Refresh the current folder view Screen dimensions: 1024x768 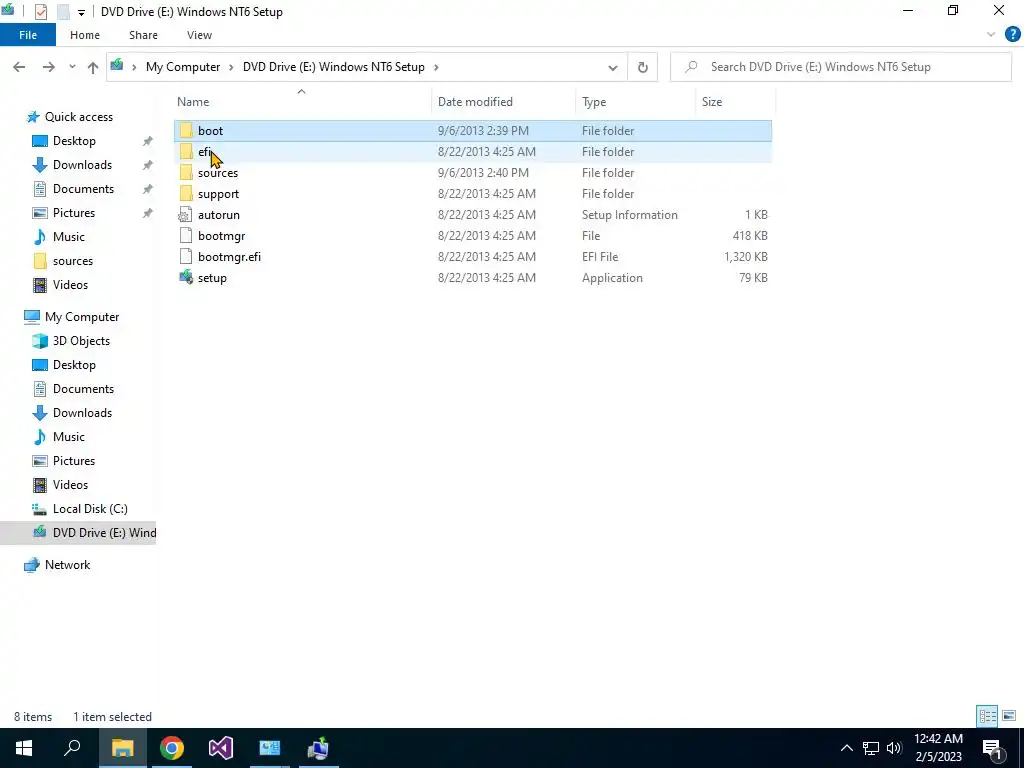643,67
